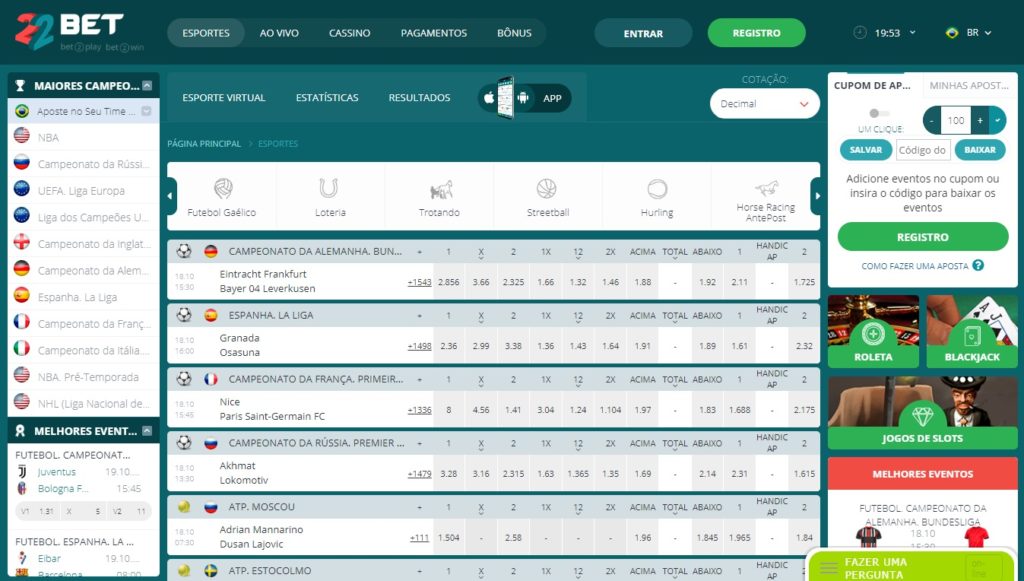
Task: Download the Android app
Action: [522, 98]
